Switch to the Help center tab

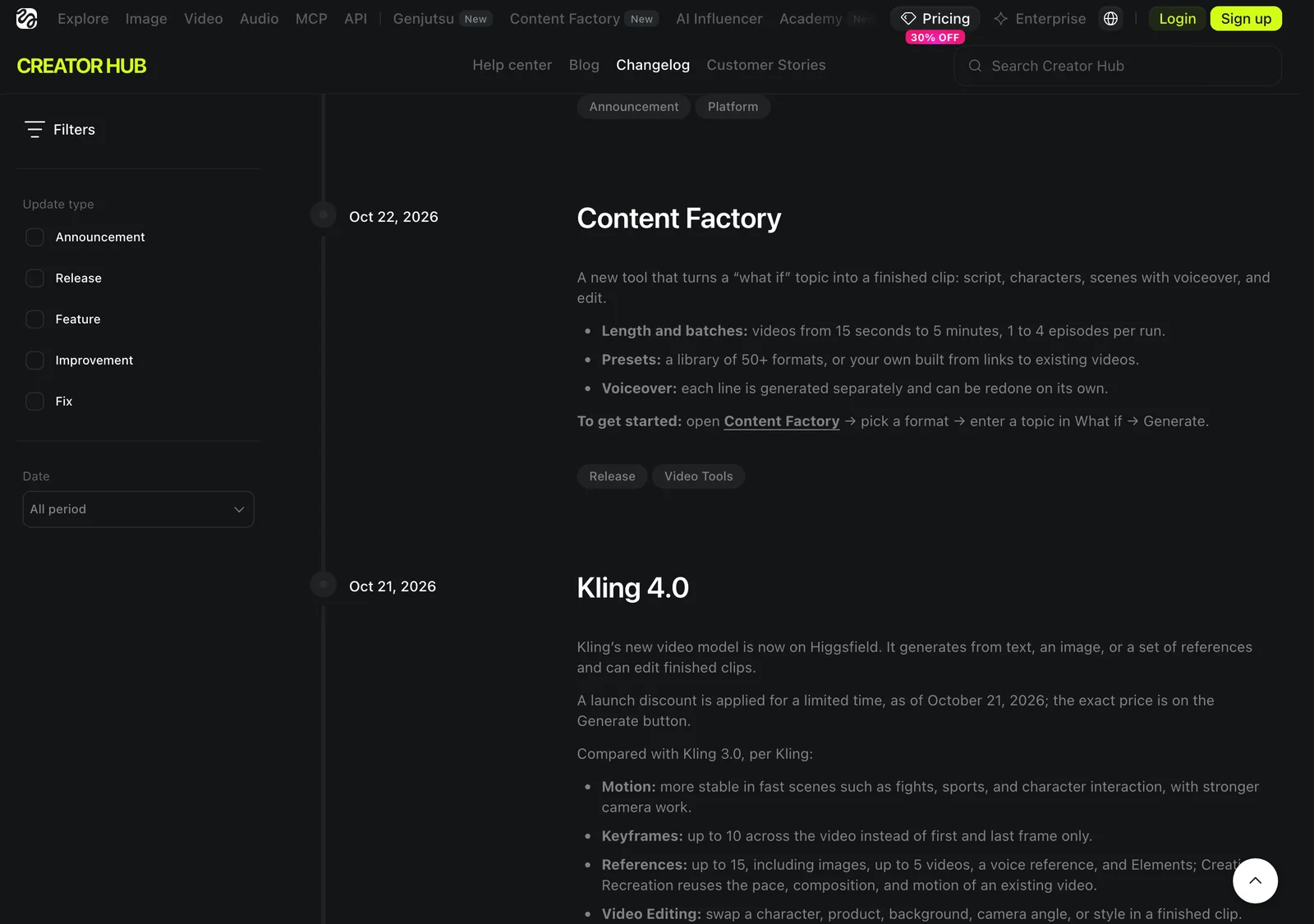pos(512,65)
